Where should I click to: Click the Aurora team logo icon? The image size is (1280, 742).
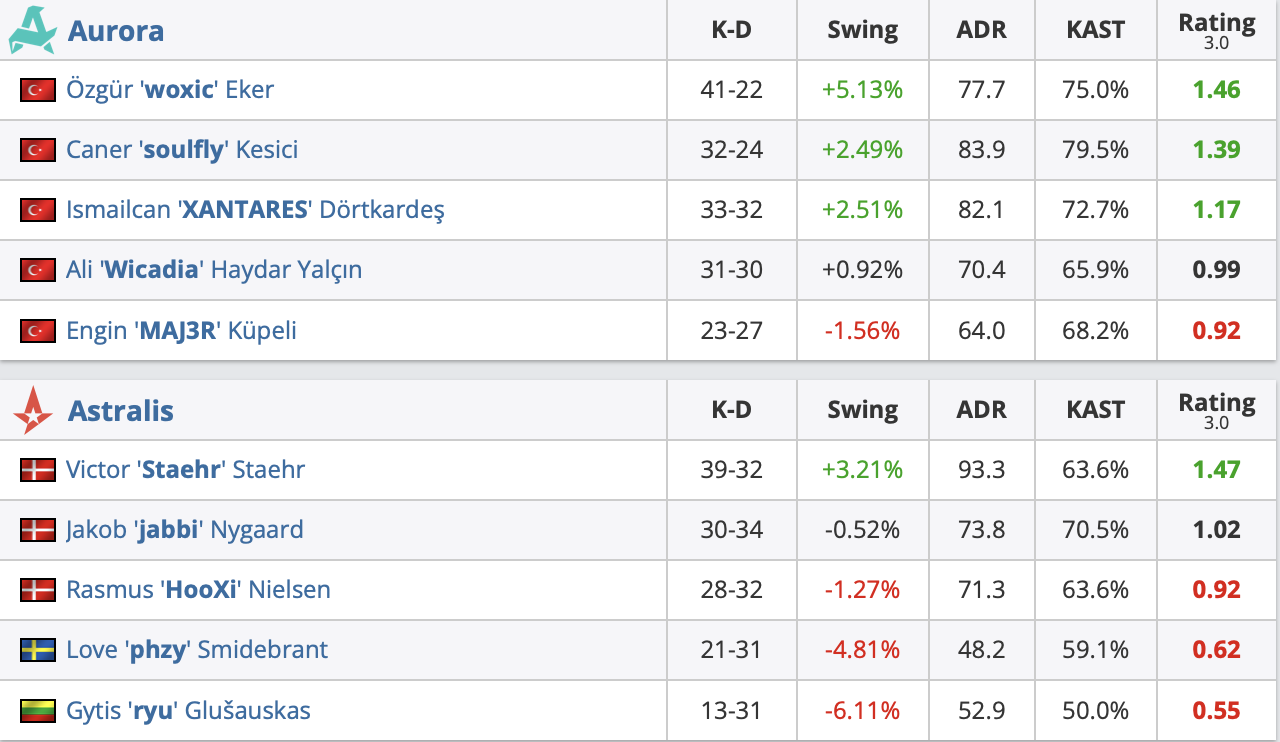coord(32,30)
